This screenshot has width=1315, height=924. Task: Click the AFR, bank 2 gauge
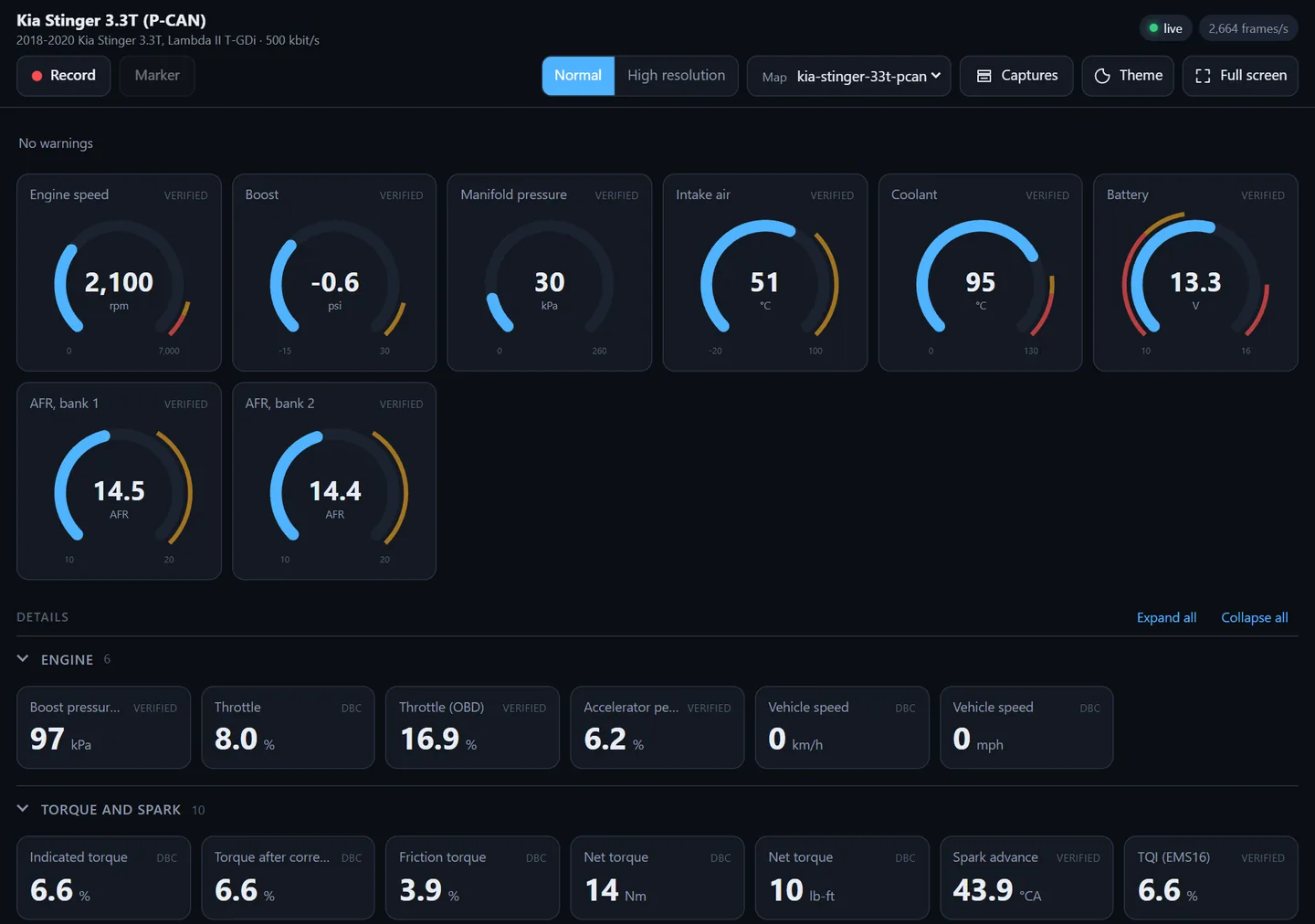(x=334, y=481)
